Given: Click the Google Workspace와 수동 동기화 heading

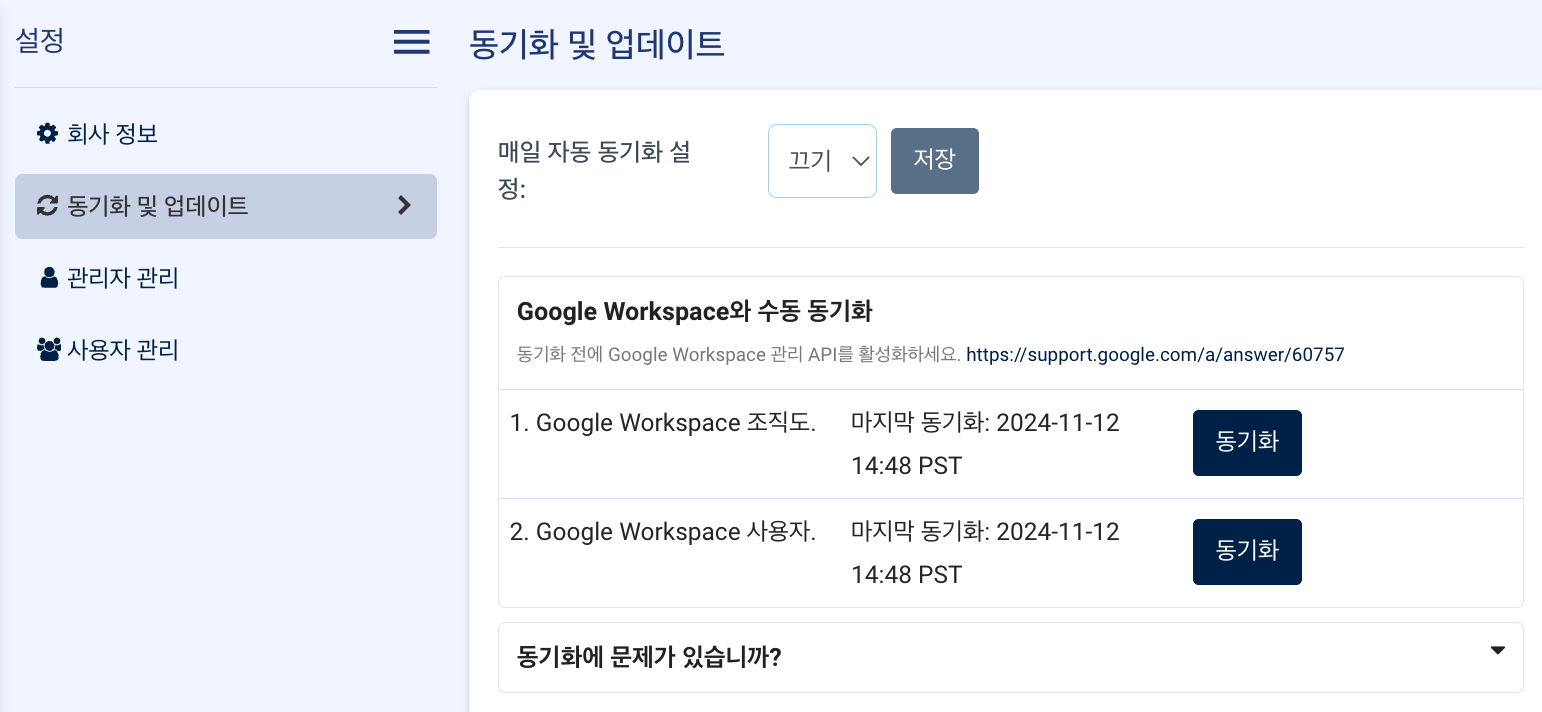Looking at the screenshot, I should click(694, 312).
